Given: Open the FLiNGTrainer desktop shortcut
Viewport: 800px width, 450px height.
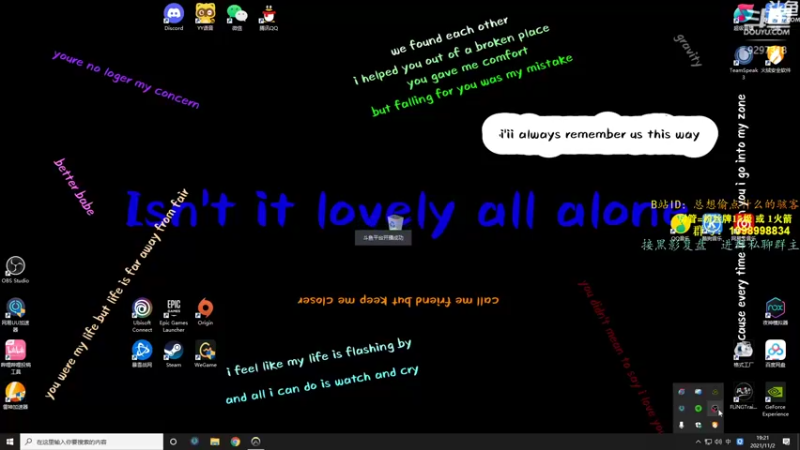Looking at the screenshot, I should 743,396.
